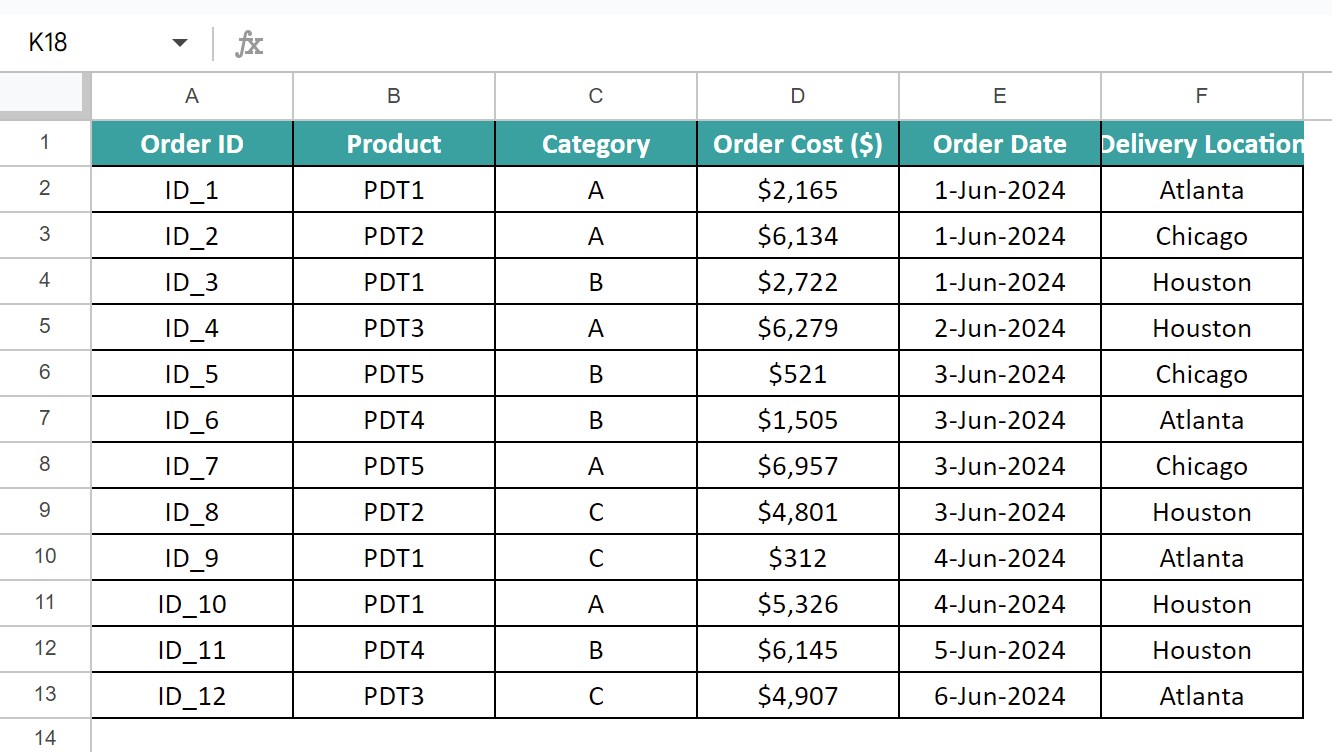Click the Order ID header cell
Screen dimensions: 1332x752
[x=192, y=144]
